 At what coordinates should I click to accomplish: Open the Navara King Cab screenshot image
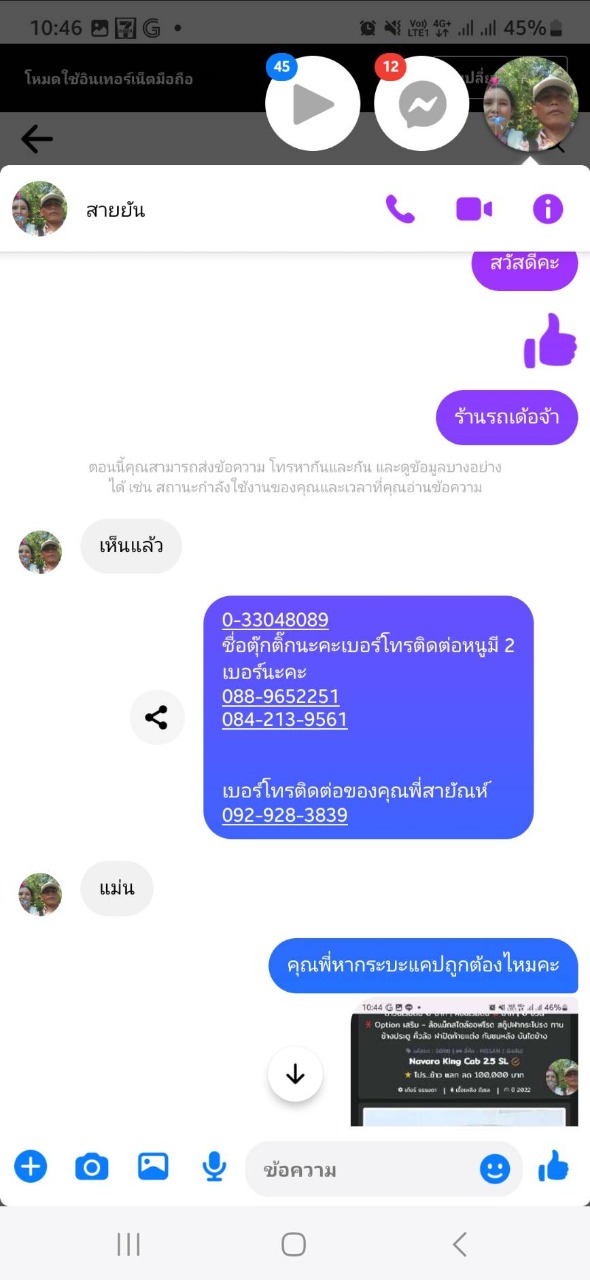pos(464,1061)
